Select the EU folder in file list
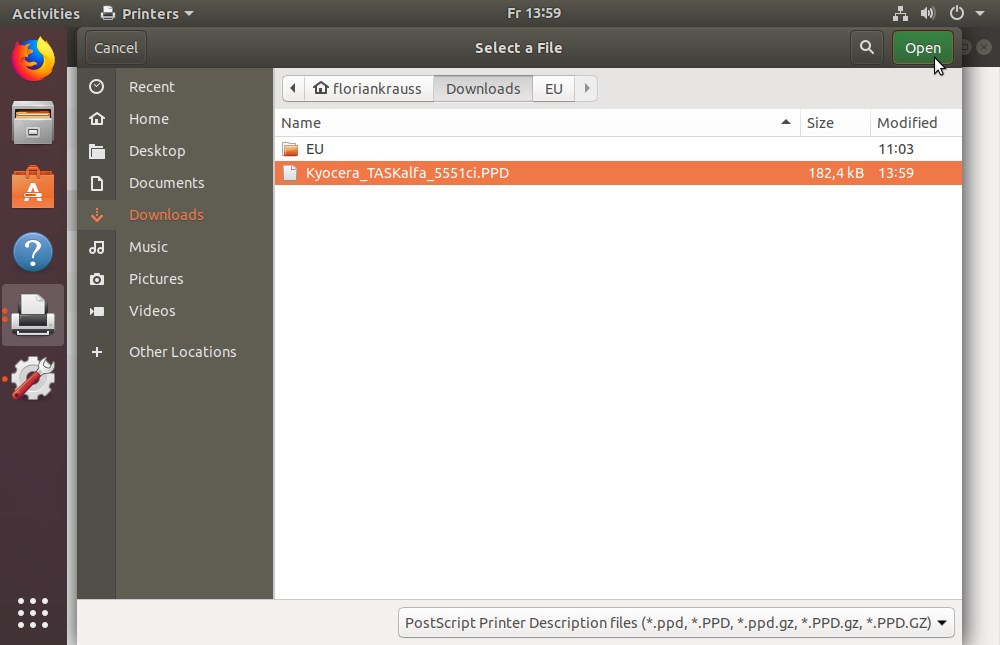This screenshot has height=645, width=1000. click(x=315, y=149)
